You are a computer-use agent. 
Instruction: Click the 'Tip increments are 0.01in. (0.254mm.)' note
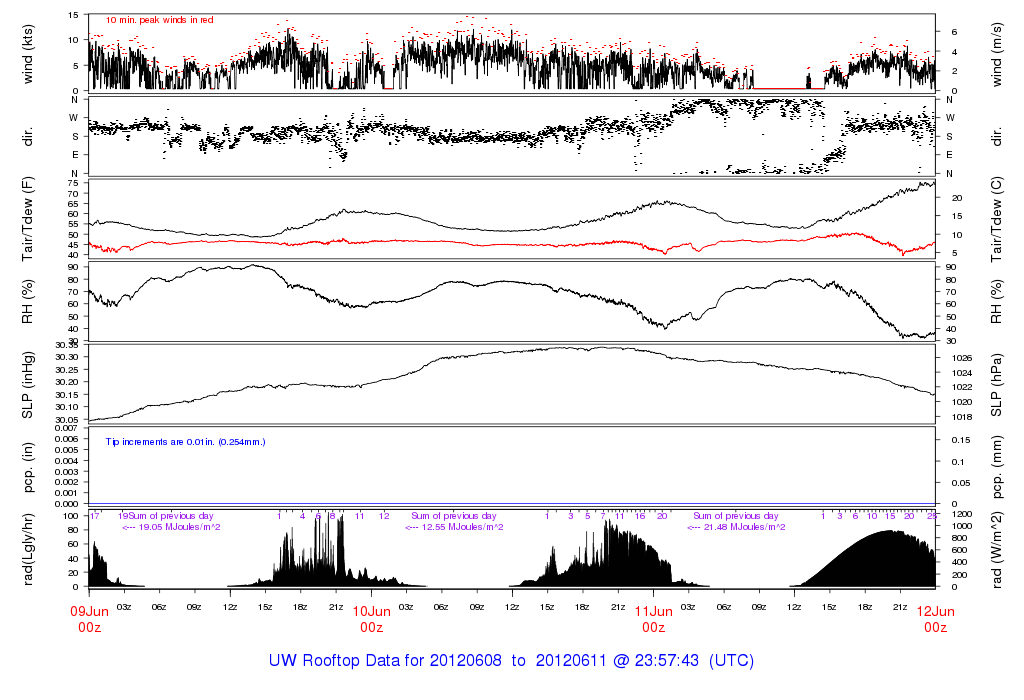pos(185,442)
